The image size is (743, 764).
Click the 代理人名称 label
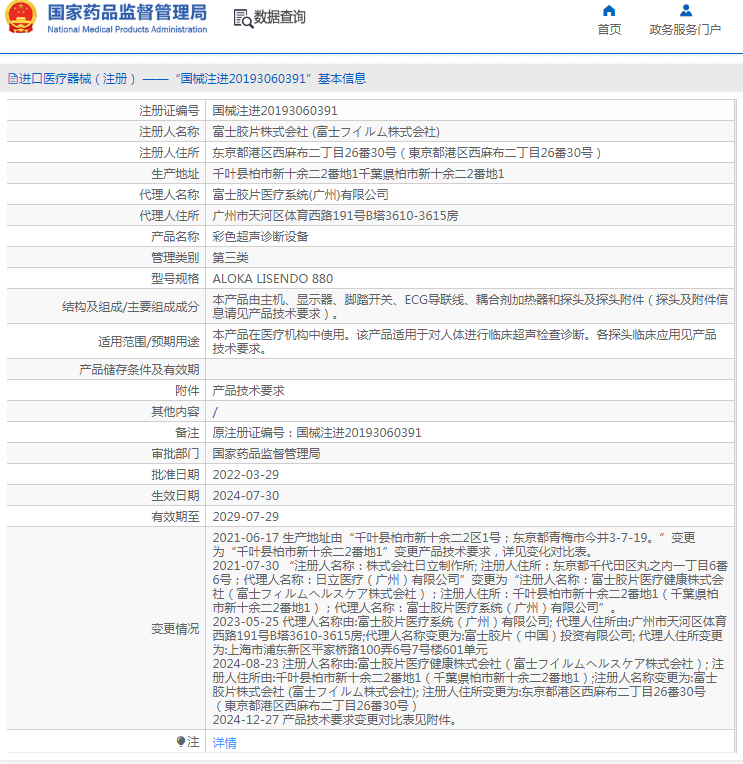(169, 194)
